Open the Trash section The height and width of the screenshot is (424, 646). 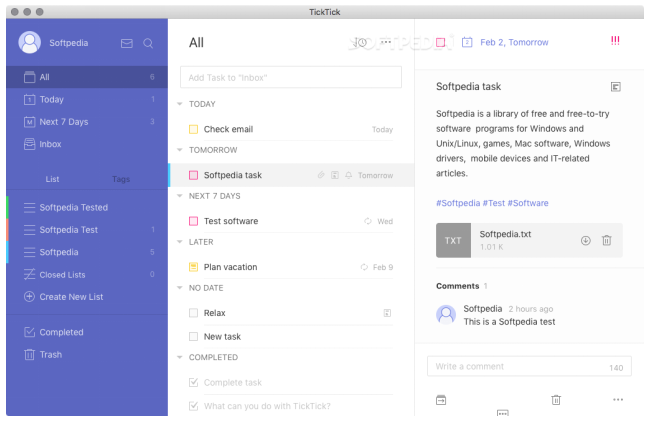pyautogui.click(x=87, y=354)
